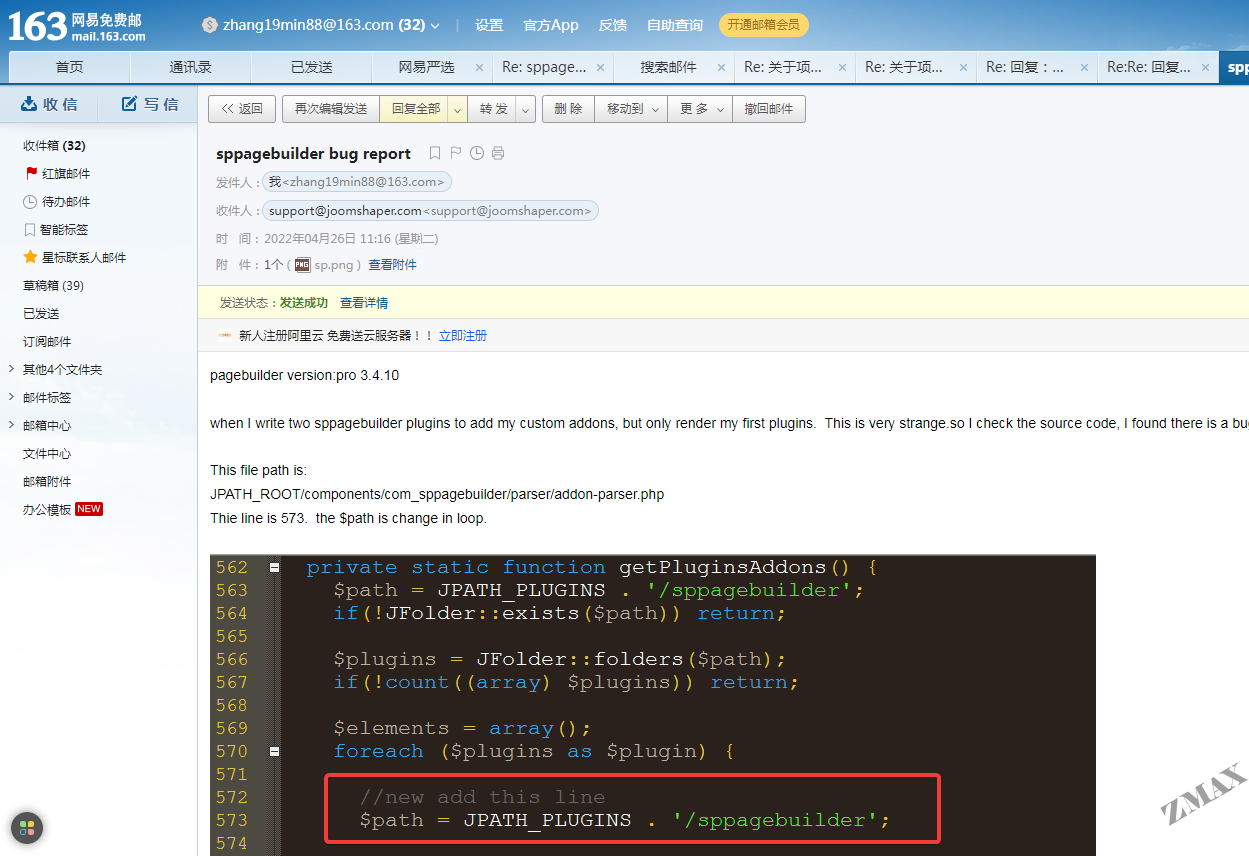Click the date 2022年04月26日 11:16 (星期二)
The height and width of the screenshot is (856, 1249).
click(351, 239)
